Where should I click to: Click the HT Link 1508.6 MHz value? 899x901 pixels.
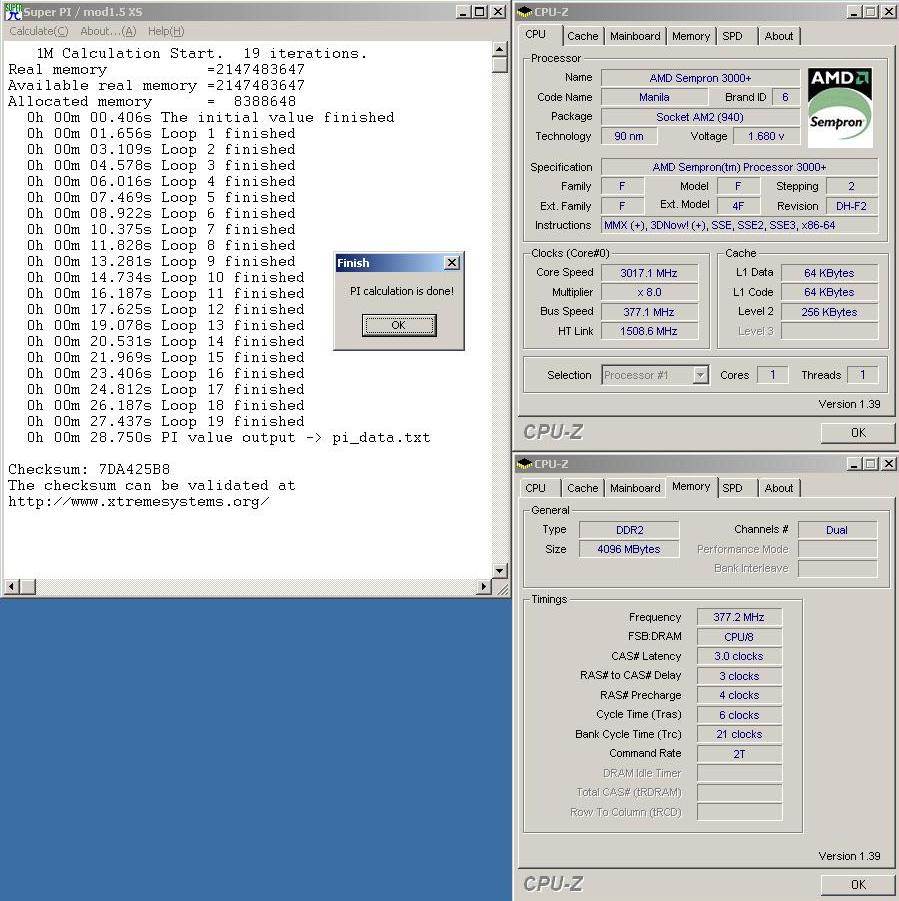click(649, 331)
